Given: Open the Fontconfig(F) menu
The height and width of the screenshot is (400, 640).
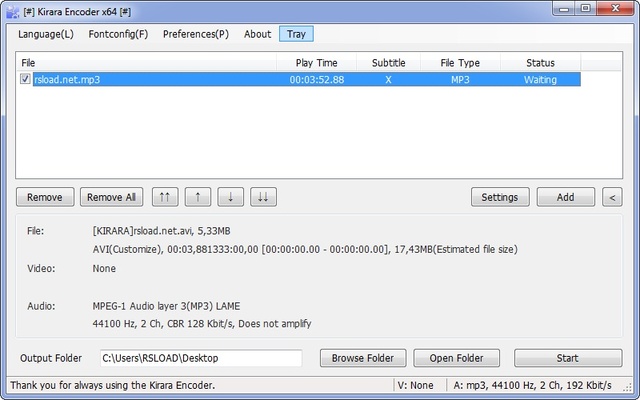Looking at the screenshot, I should (118, 34).
